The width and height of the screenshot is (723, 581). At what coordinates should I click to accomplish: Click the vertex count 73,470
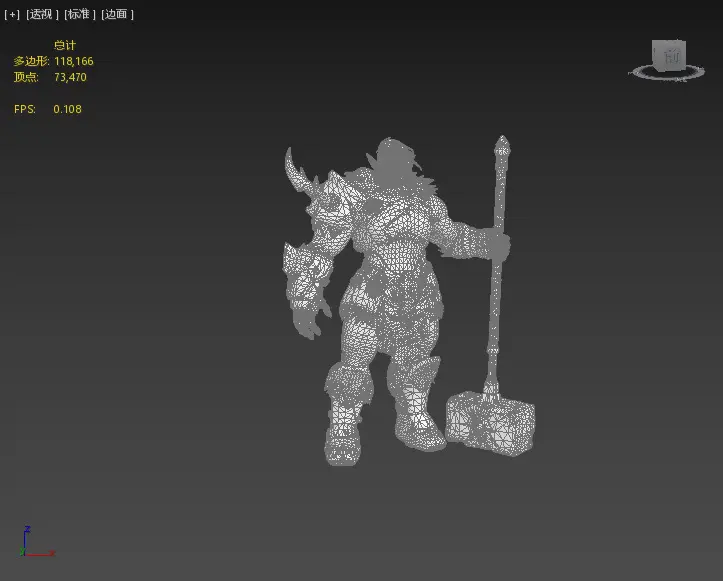[x=70, y=77]
